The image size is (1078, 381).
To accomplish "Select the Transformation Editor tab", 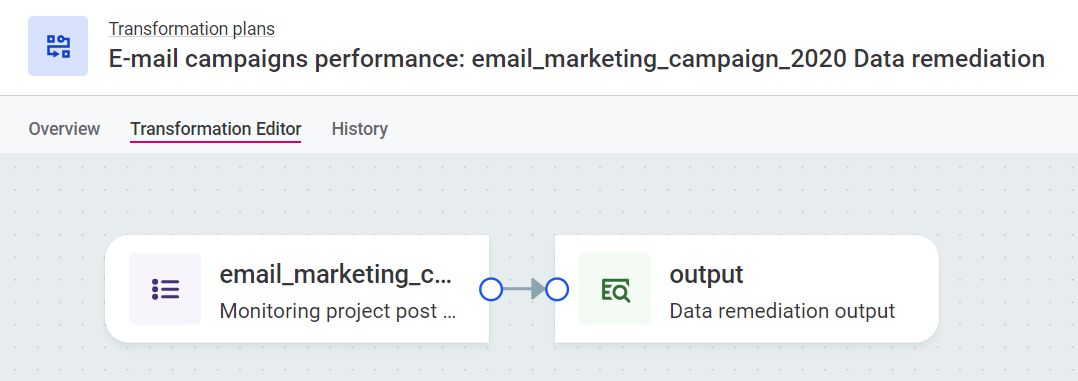I will click(x=216, y=129).
